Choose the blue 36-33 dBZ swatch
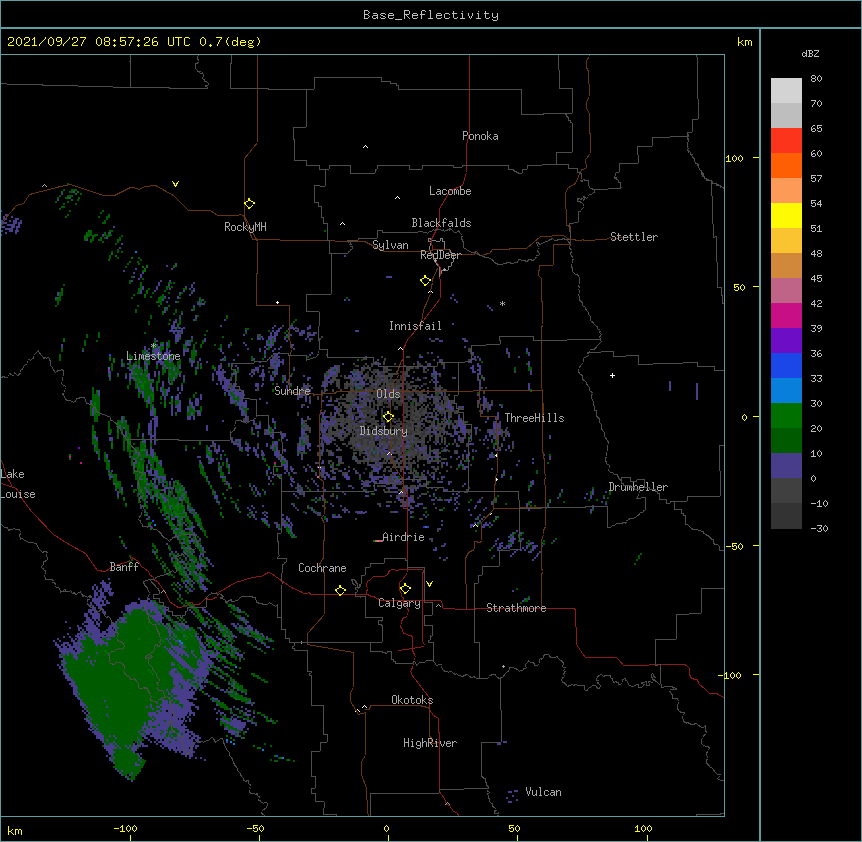The height and width of the screenshot is (842, 862). (x=786, y=366)
